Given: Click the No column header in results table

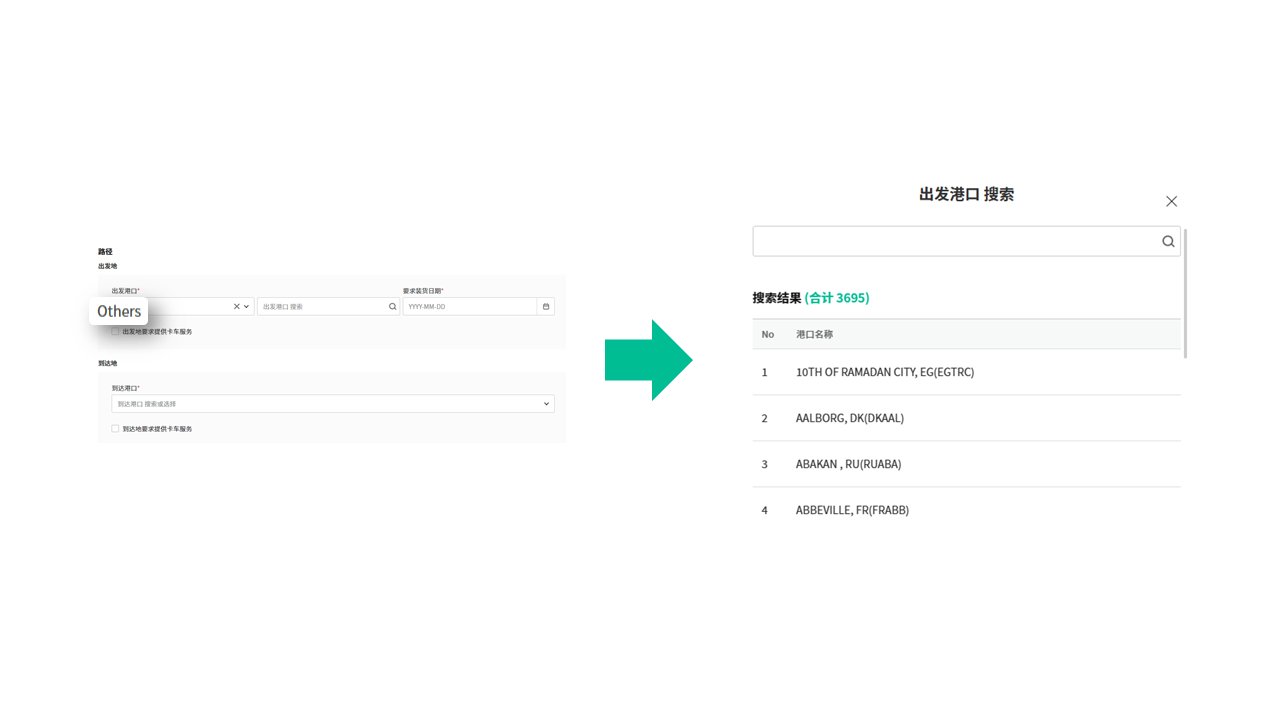Looking at the screenshot, I should [x=768, y=334].
